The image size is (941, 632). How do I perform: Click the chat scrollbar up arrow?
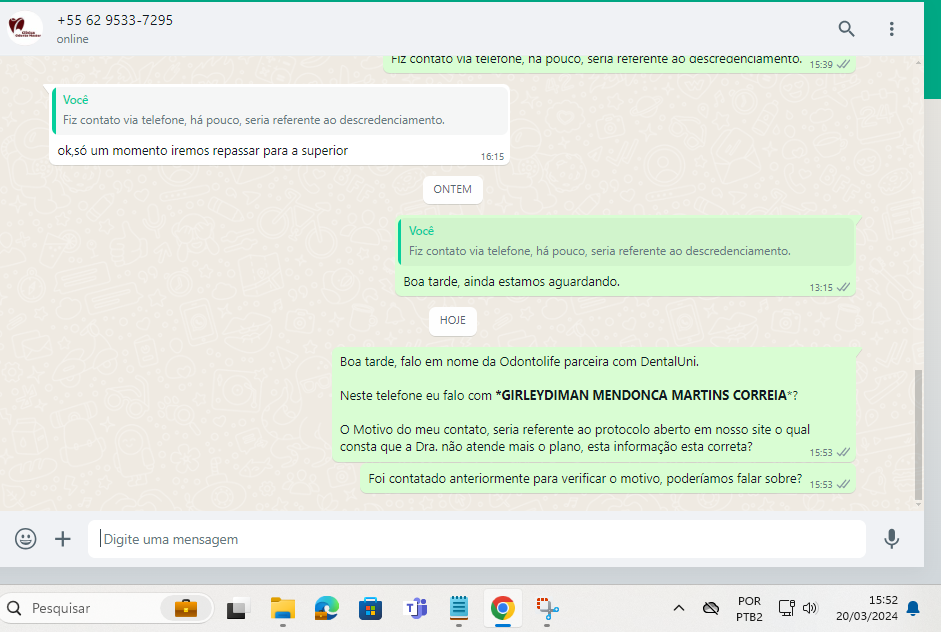coord(918,62)
